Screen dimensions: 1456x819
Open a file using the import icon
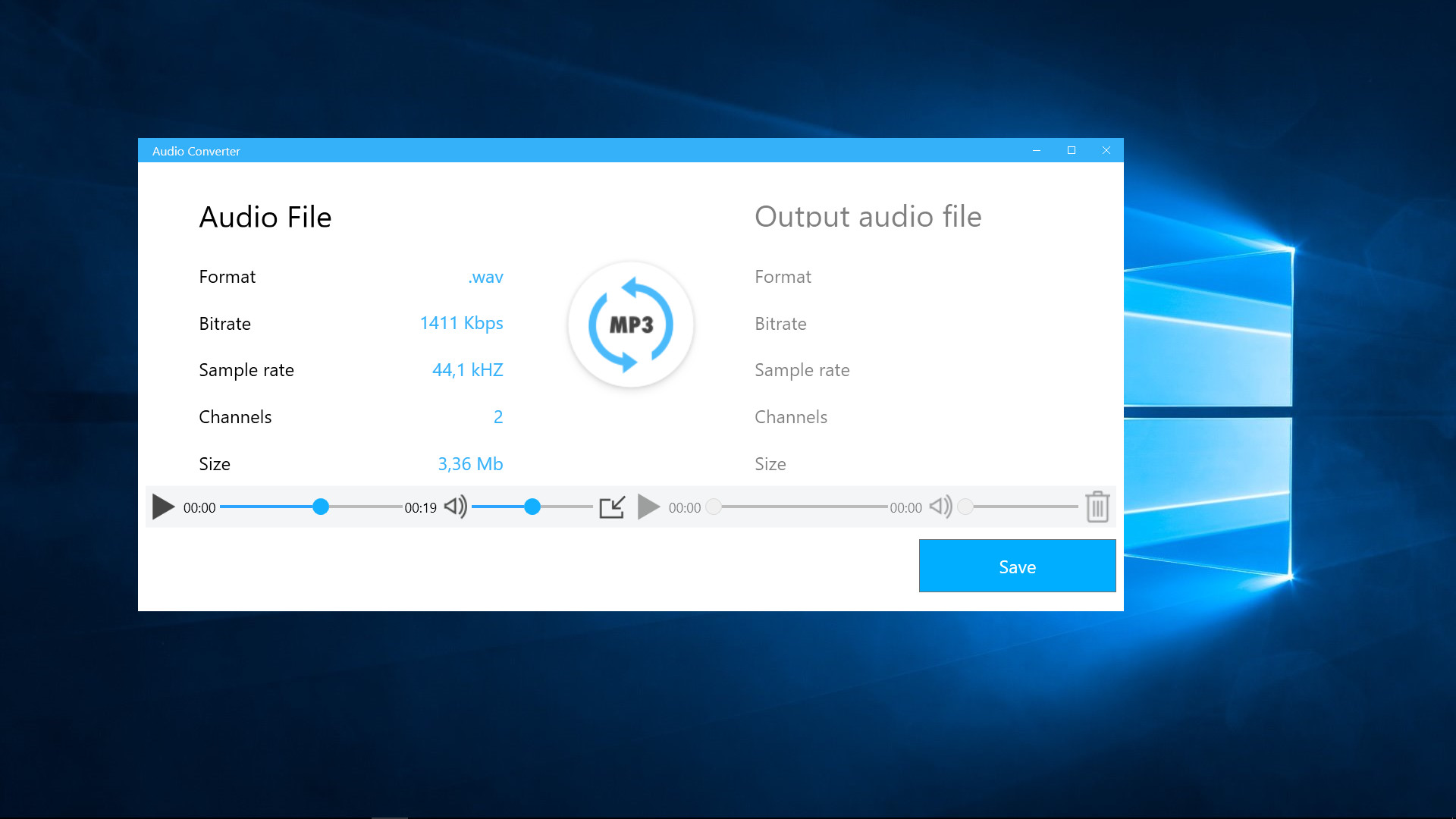pyautogui.click(x=613, y=507)
